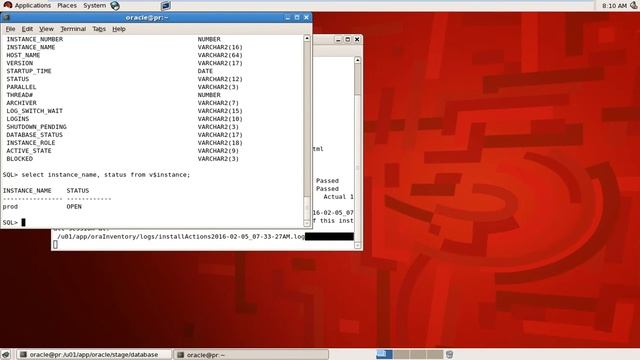Click the SQL prompt cursor line
The height and width of the screenshot is (360, 640).
click(14, 222)
